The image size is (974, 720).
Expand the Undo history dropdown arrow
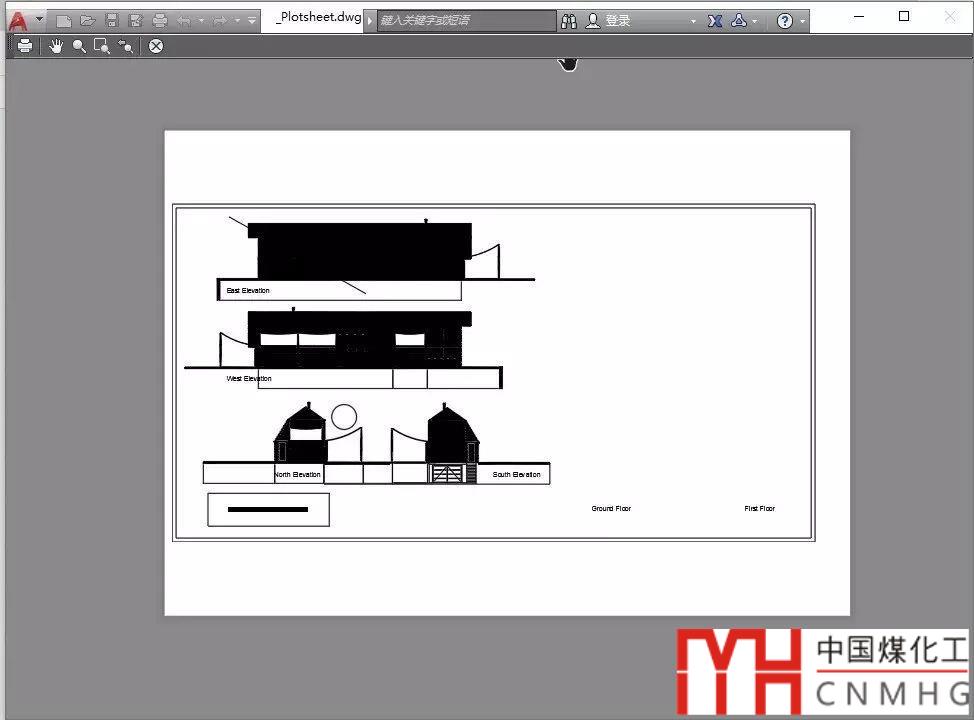pyautogui.click(x=201, y=21)
